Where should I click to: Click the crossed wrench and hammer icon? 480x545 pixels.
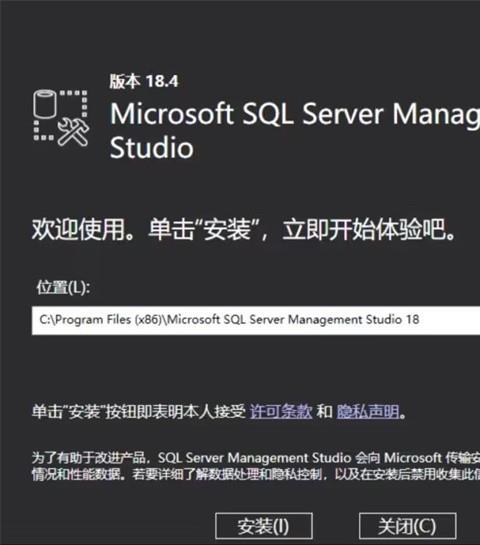point(73,132)
